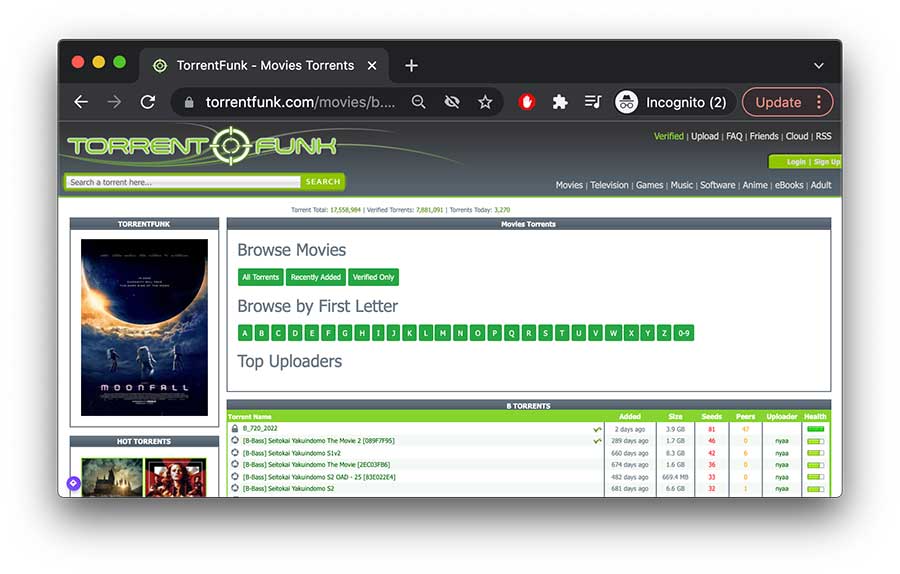The height and width of the screenshot is (574, 900).
Task: Toggle the crossed-eye tracking protection icon
Action: coord(452,102)
